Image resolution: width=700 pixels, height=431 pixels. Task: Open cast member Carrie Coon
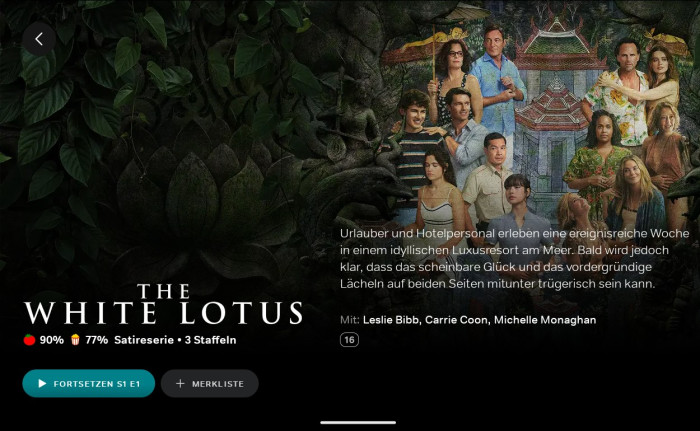tap(457, 320)
